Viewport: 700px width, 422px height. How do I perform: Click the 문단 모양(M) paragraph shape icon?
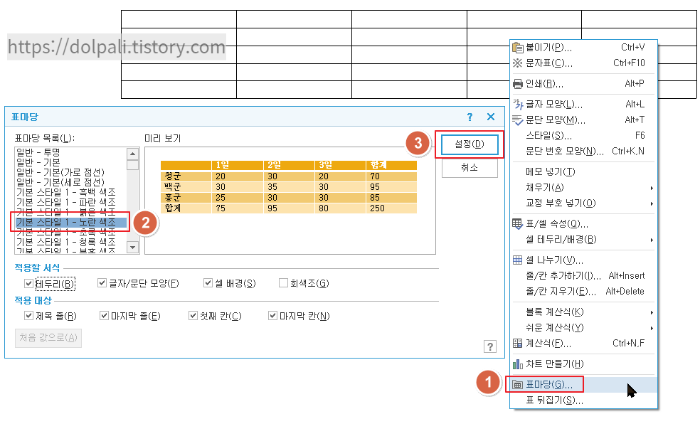tap(517, 120)
